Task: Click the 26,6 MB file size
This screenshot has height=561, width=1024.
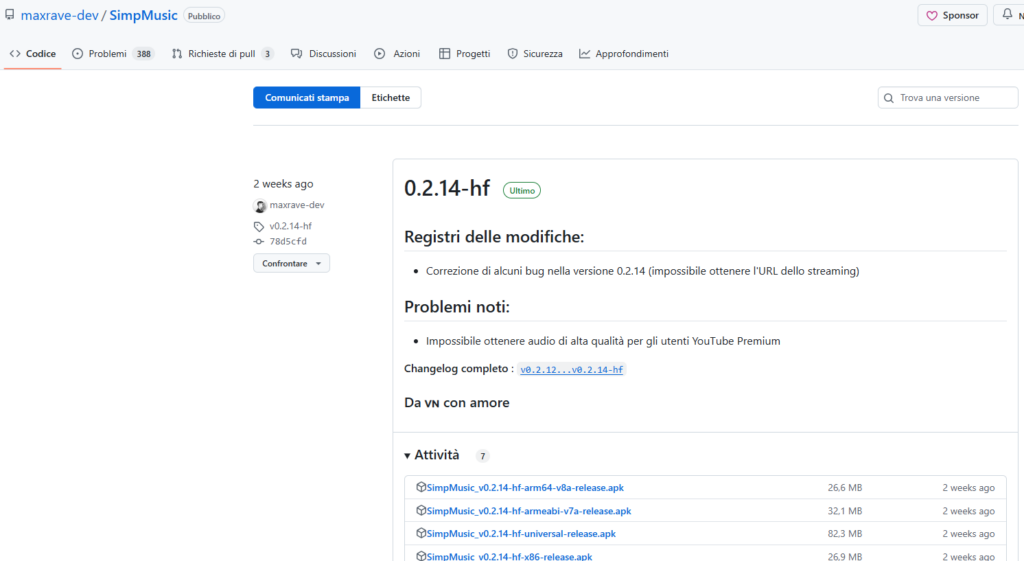Action: pyautogui.click(x=845, y=488)
